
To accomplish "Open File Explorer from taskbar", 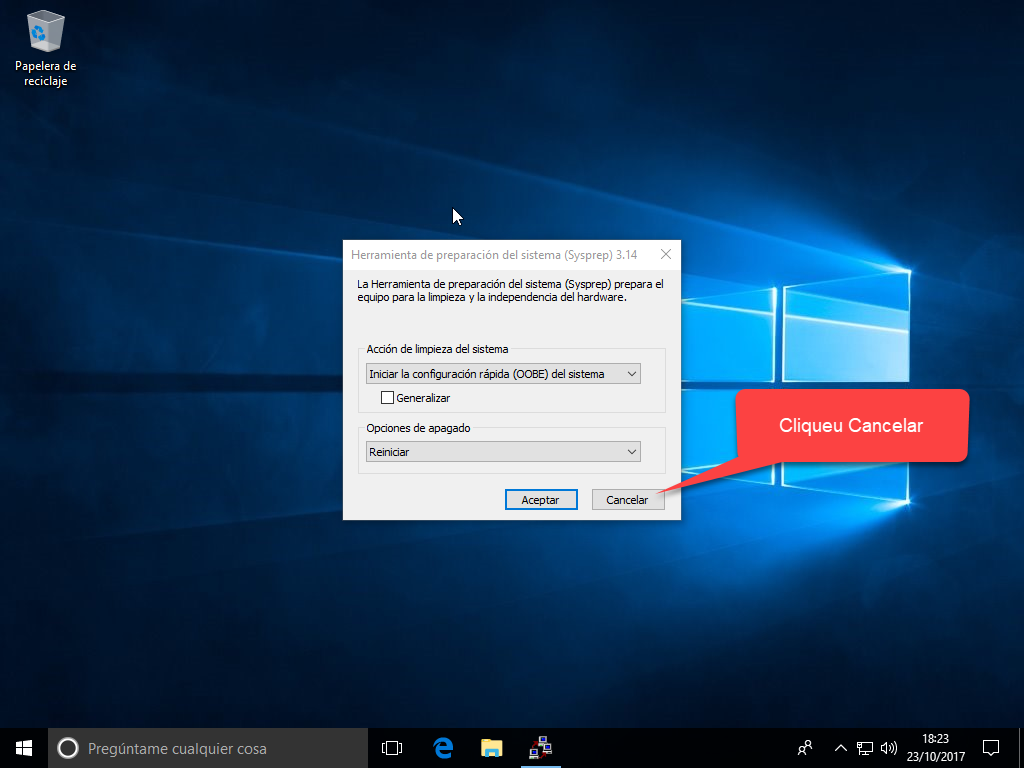I will click(x=491, y=748).
